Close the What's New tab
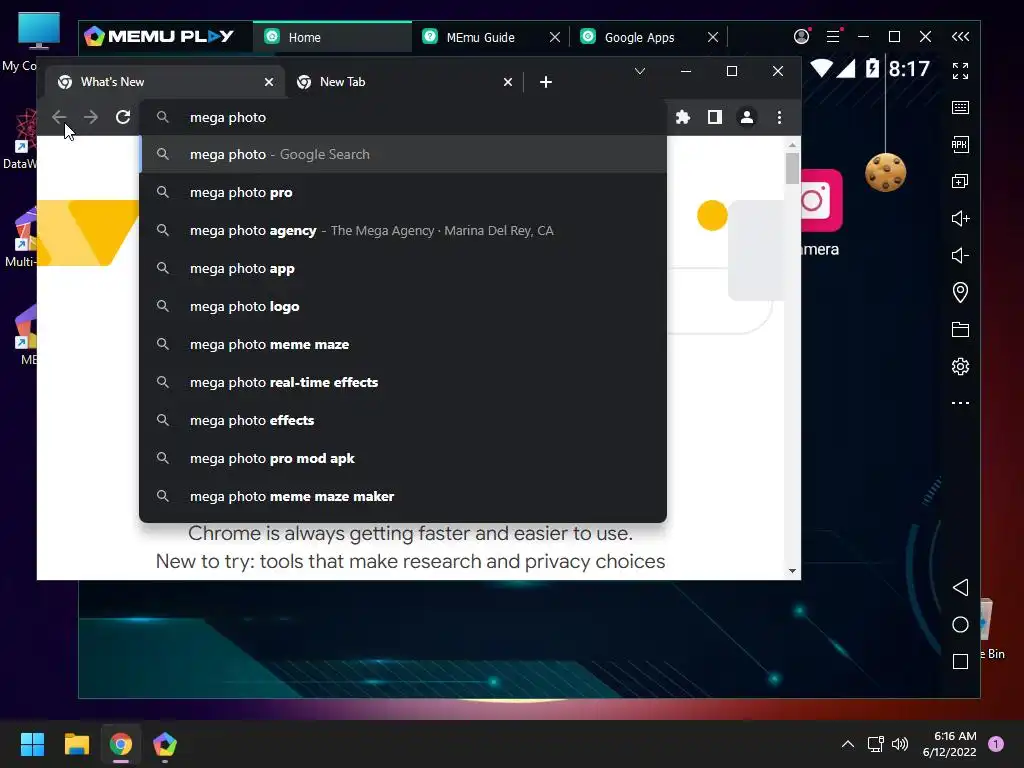1024x768 pixels. pyautogui.click(x=268, y=82)
